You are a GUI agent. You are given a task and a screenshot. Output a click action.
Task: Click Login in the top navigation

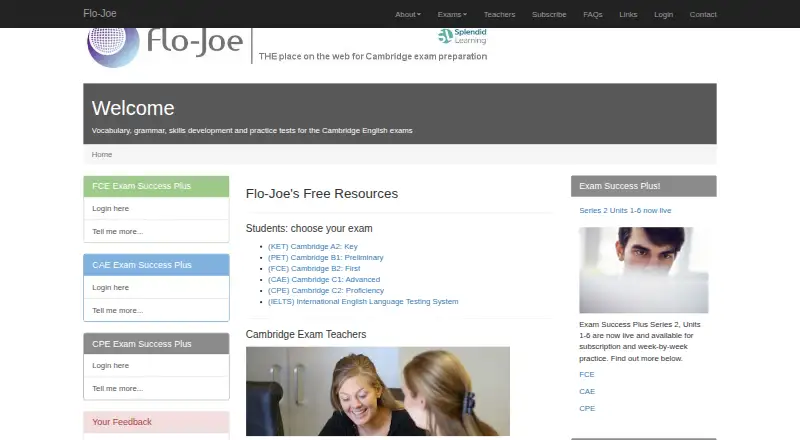point(663,14)
